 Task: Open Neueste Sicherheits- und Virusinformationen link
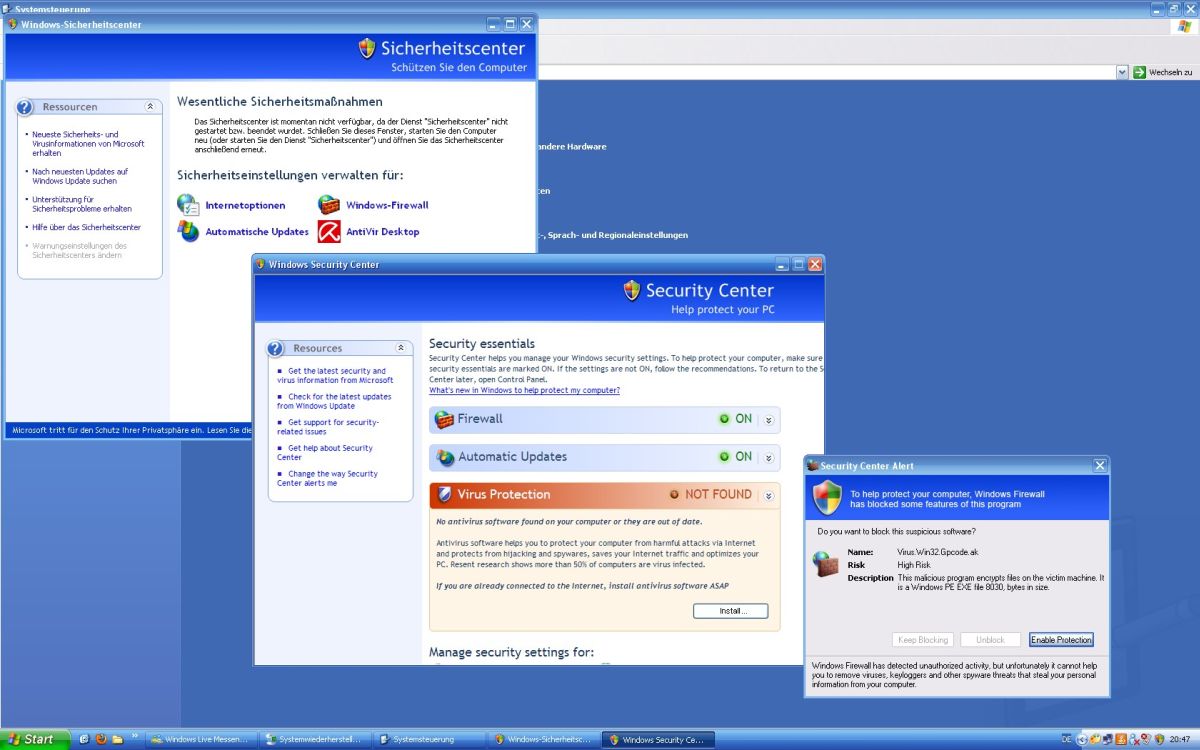tap(88, 144)
